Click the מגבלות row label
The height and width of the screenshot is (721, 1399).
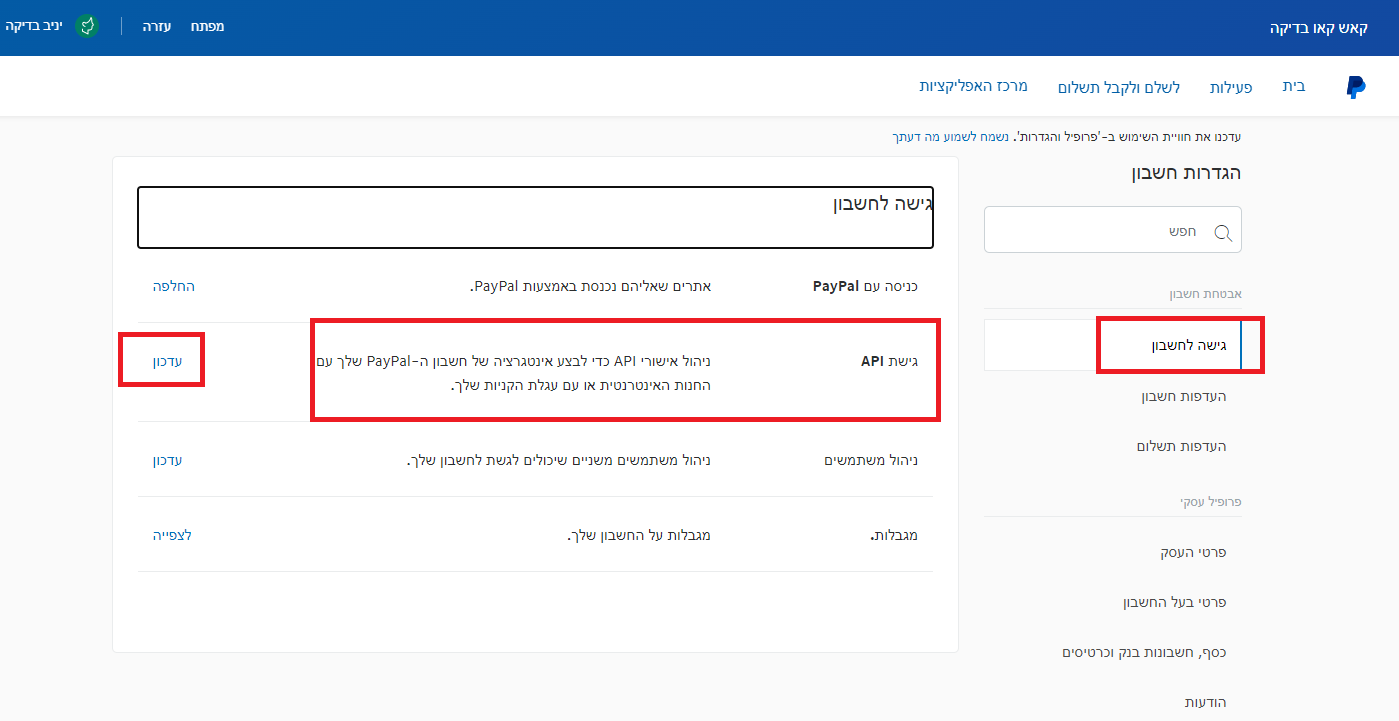coord(894,535)
